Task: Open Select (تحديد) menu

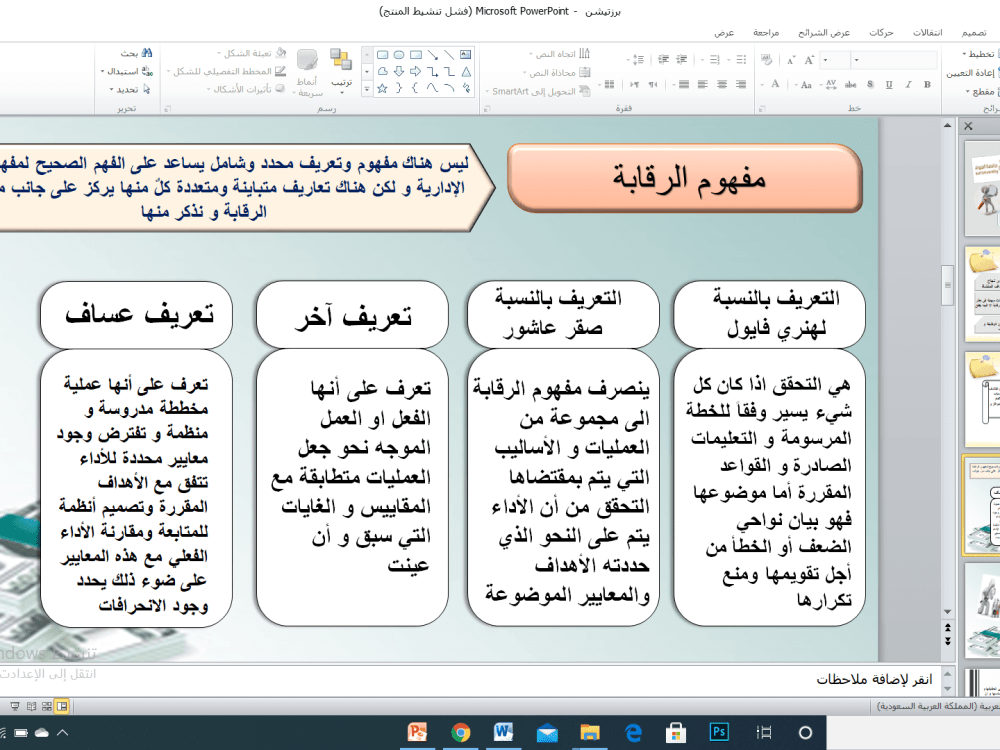Action: (131, 89)
